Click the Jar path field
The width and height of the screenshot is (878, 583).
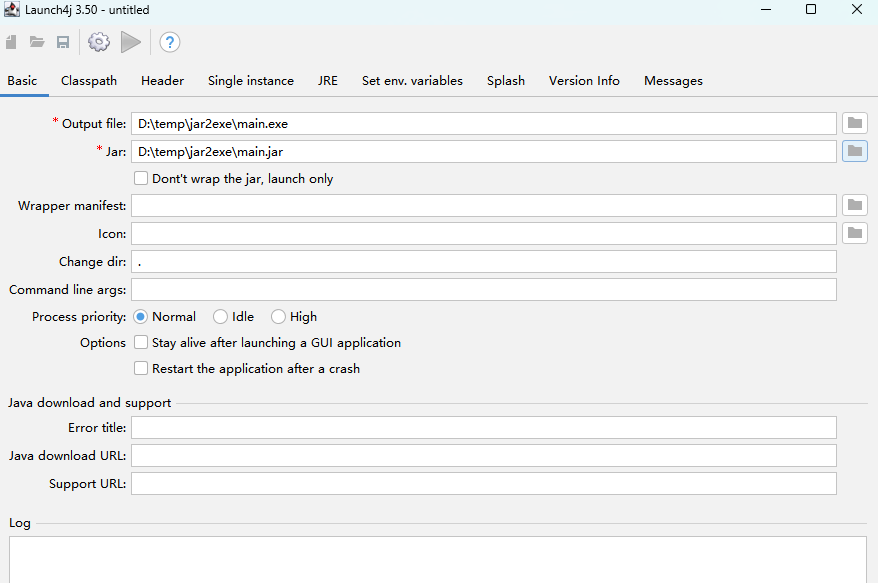[484, 151]
